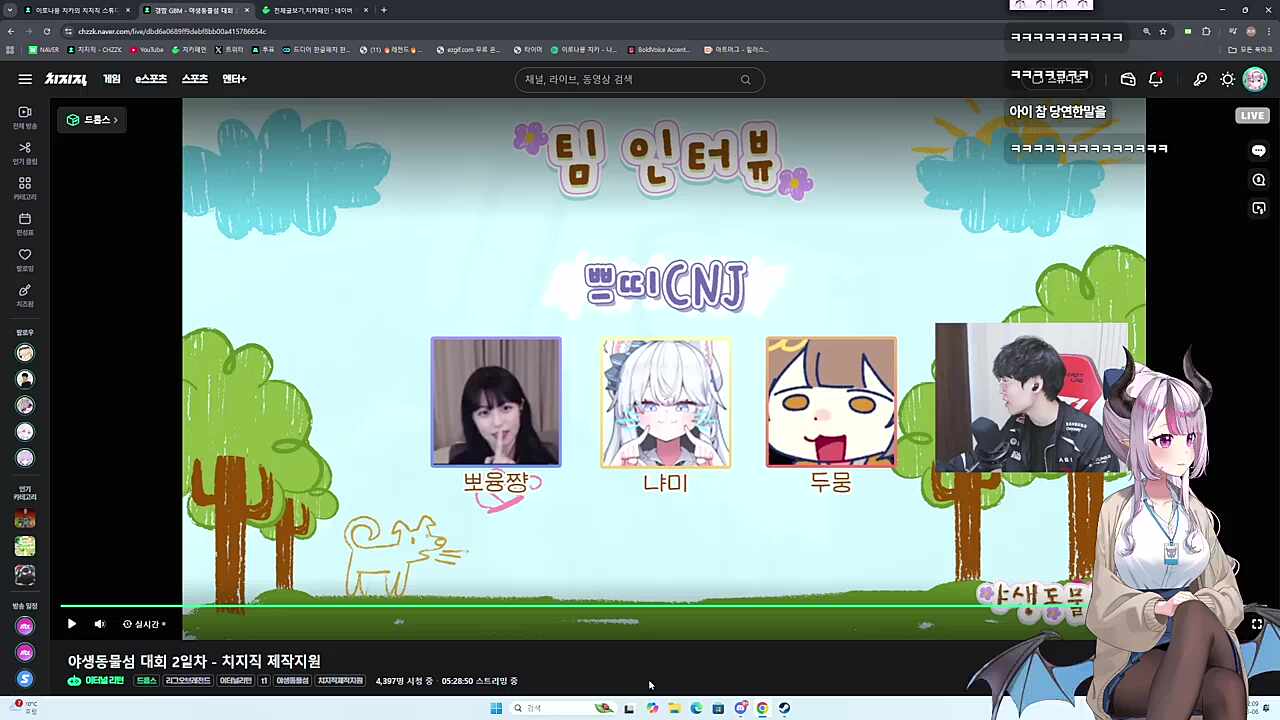Expand the 드롭스 panel above the player
1280x720 pixels.
92,119
